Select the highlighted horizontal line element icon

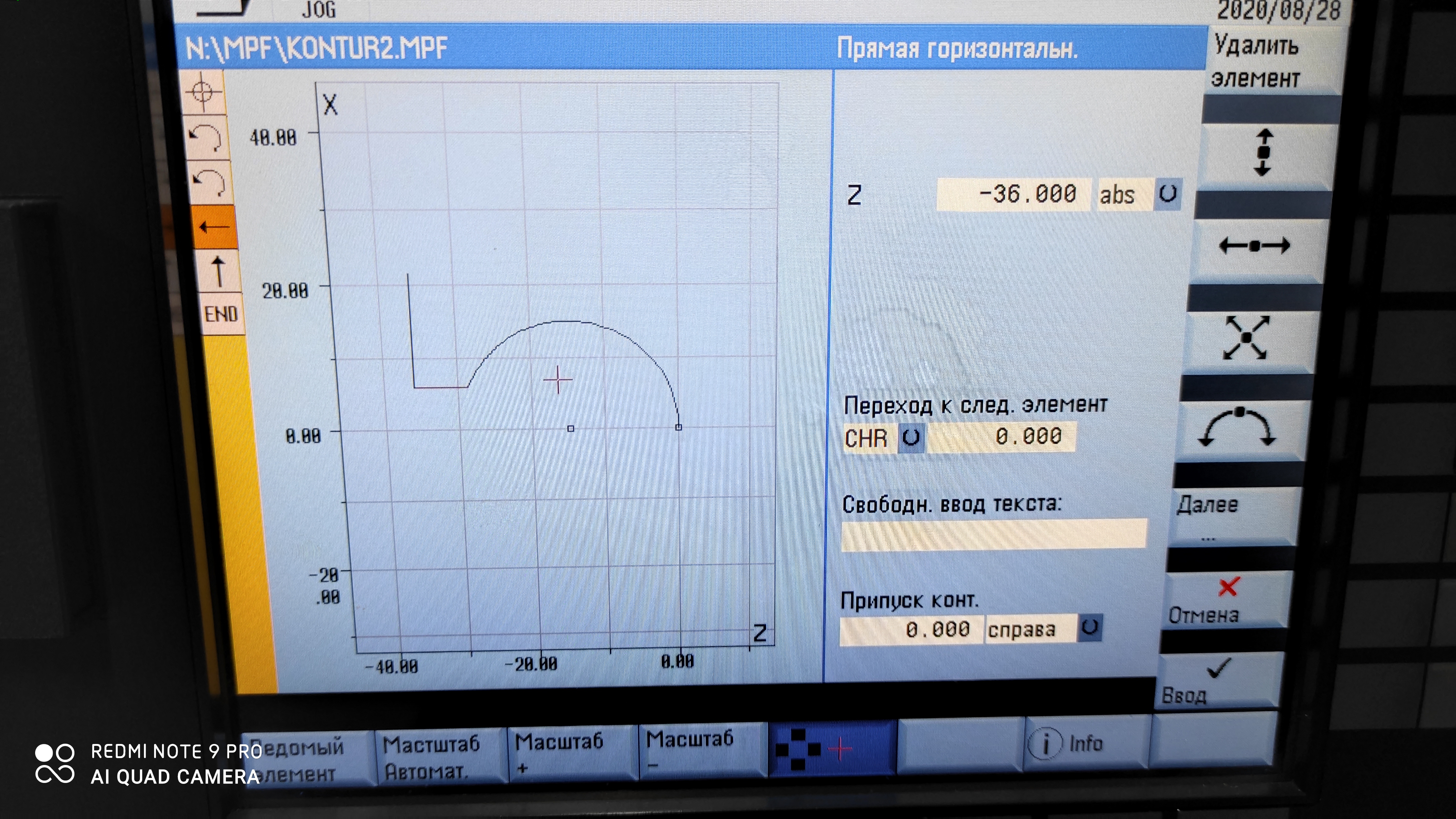214,227
